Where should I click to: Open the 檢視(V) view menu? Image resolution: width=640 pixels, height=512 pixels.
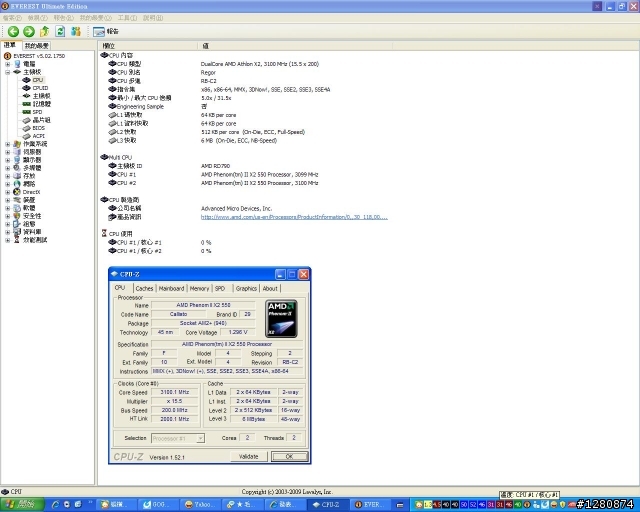pyautogui.click(x=38, y=18)
